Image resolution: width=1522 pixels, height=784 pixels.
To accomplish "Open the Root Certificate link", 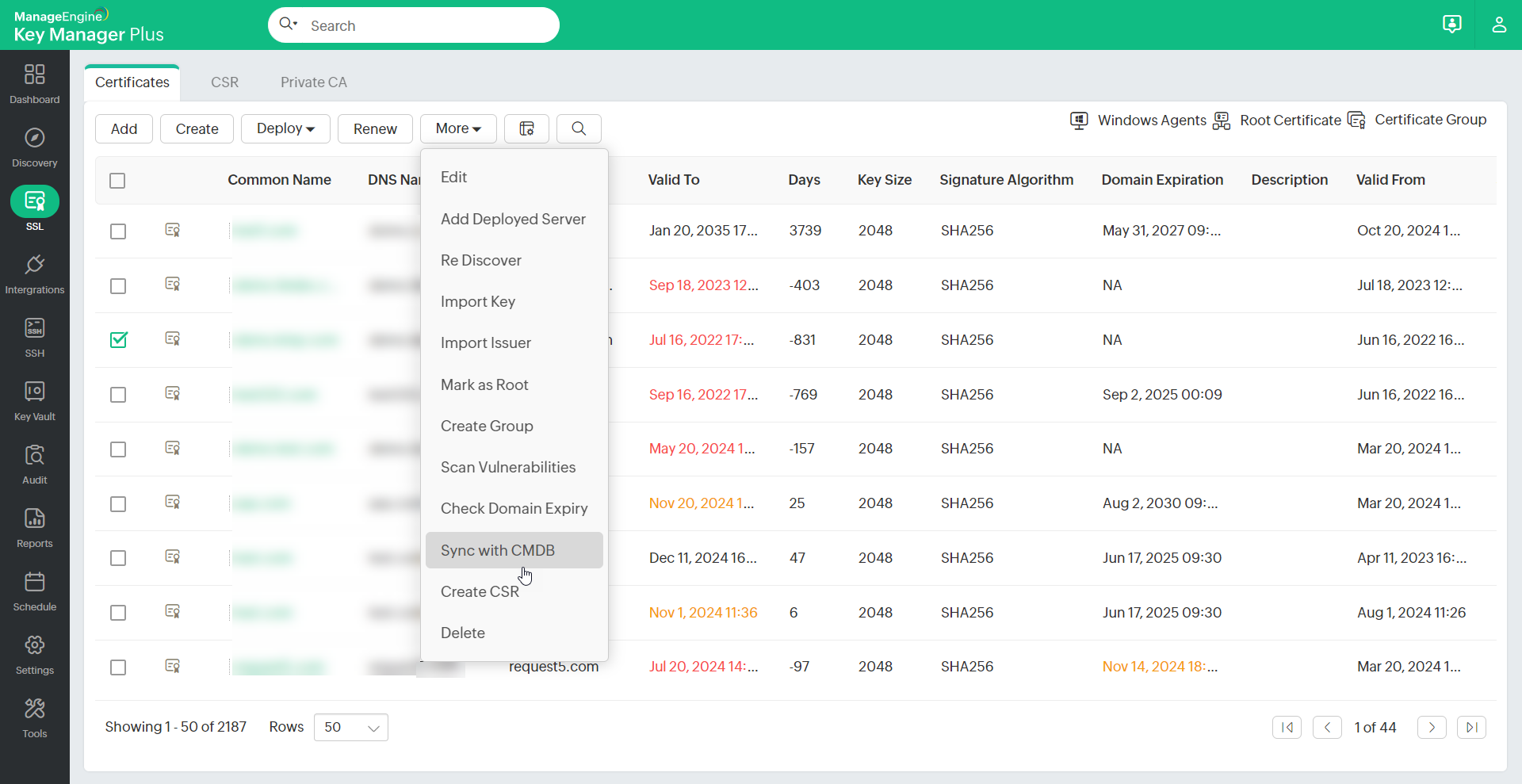I will 1277,120.
